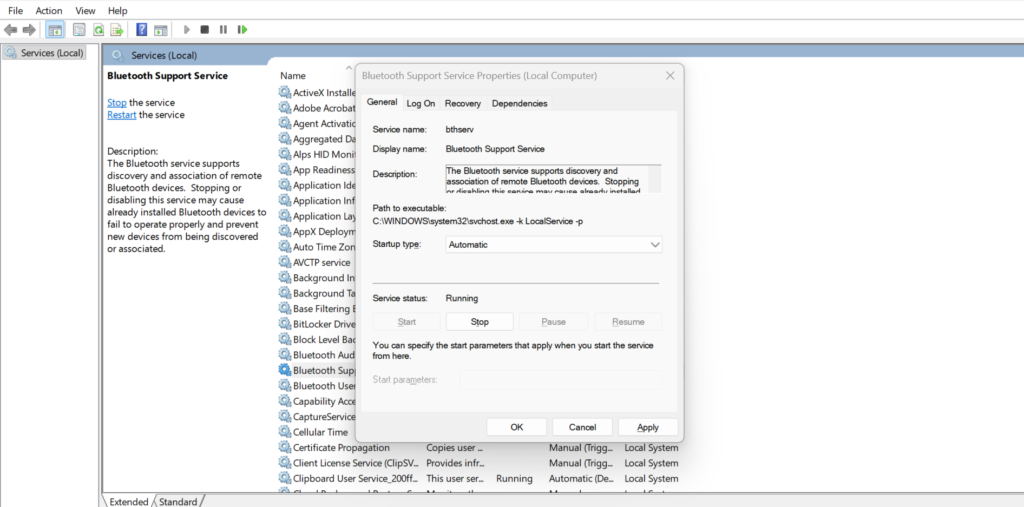This screenshot has width=1024, height=507.
Task: Select the Bluetooth User service name
Action: pyautogui.click(x=324, y=385)
